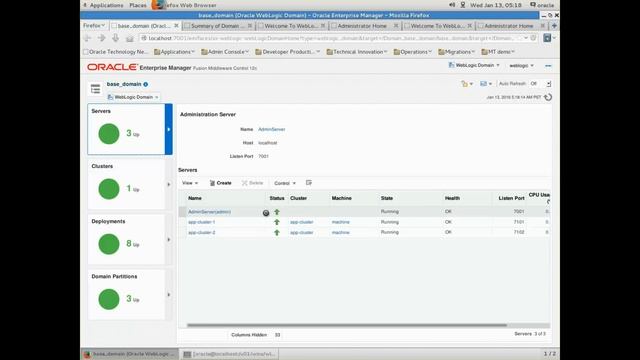Viewport: 640px width, 360px height.
Task: Open the Control dropdown in Servers toolbar
Action: click(285, 183)
